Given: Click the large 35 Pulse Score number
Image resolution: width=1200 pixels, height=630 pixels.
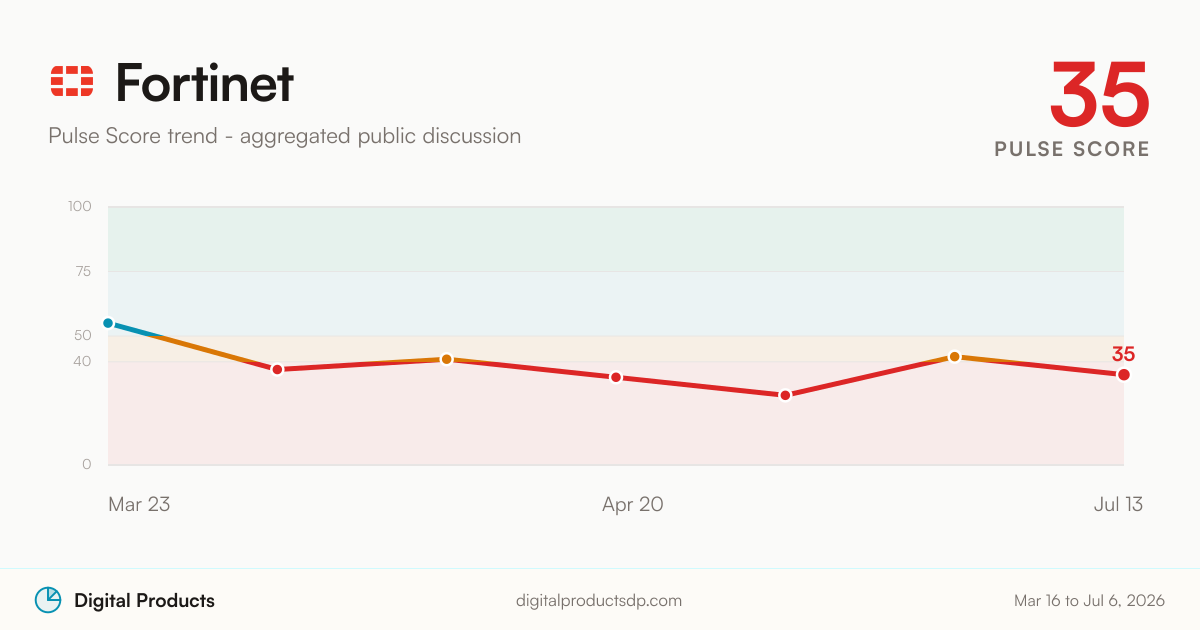Looking at the screenshot, I should pyautogui.click(x=1099, y=94).
